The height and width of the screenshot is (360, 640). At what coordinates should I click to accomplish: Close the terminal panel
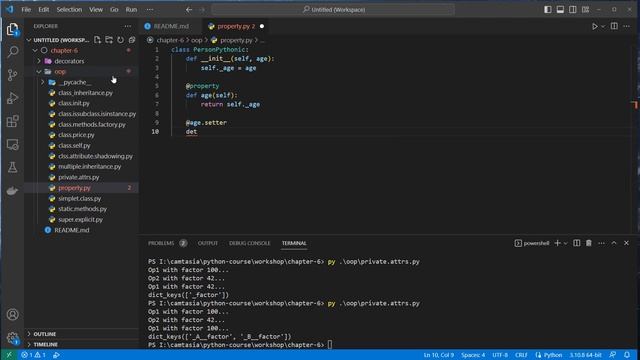tap(627, 243)
